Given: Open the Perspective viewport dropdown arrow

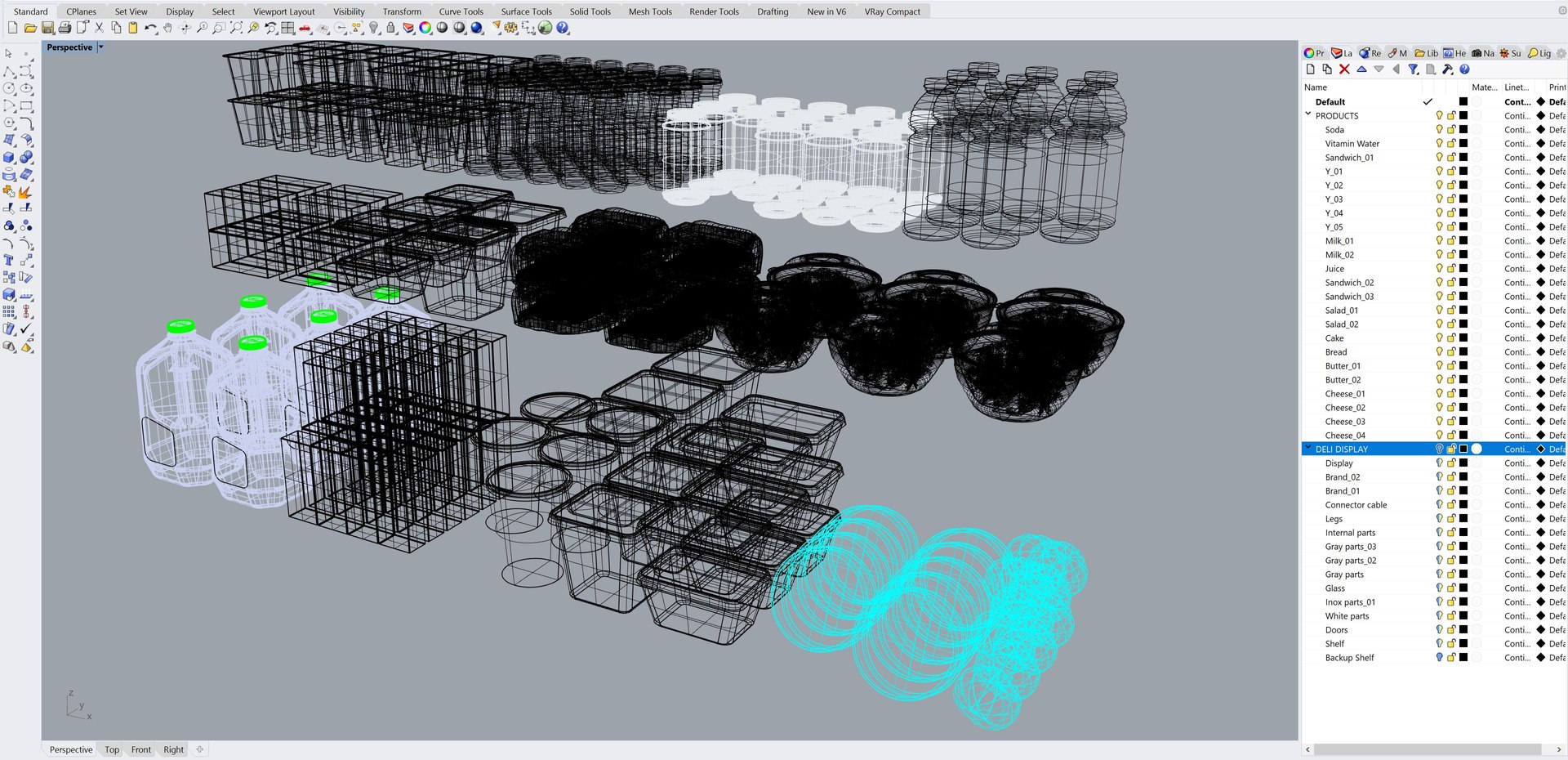Looking at the screenshot, I should point(100,47).
